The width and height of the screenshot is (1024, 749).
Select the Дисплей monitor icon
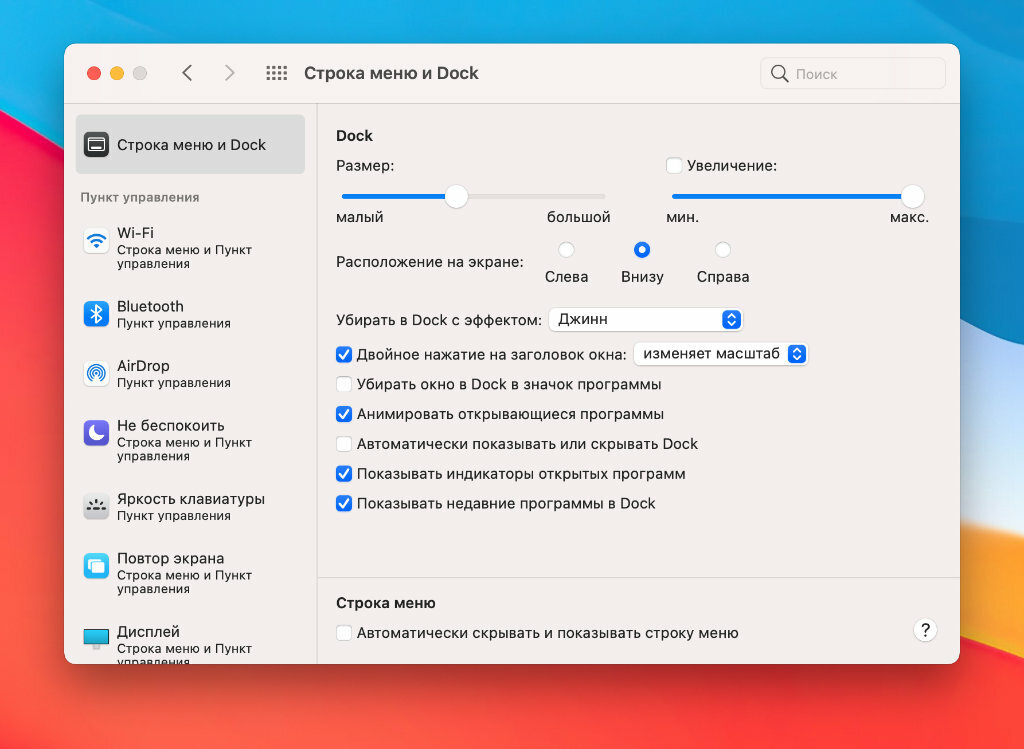[x=96, y=639]
